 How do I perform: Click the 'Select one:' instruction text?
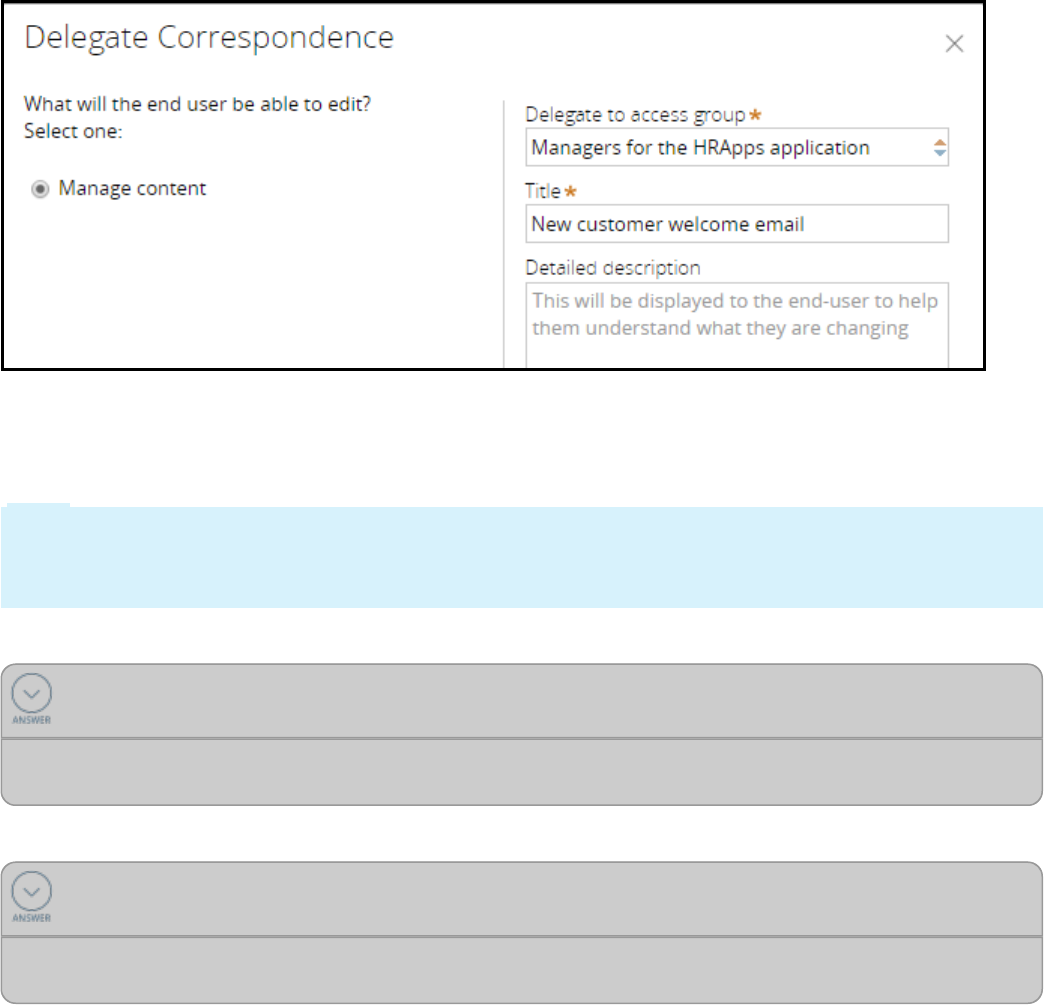(x=73, y=131)
